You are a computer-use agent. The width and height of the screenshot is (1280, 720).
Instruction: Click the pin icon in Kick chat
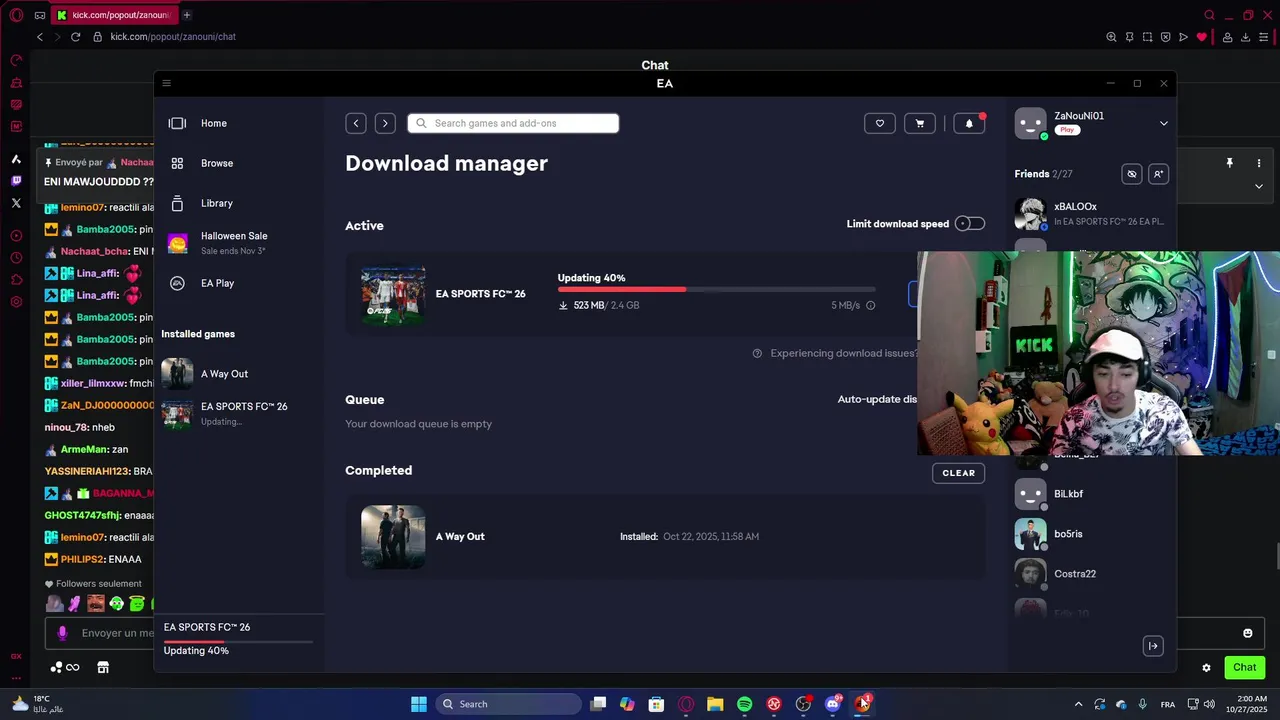[x=1230, y=163]
